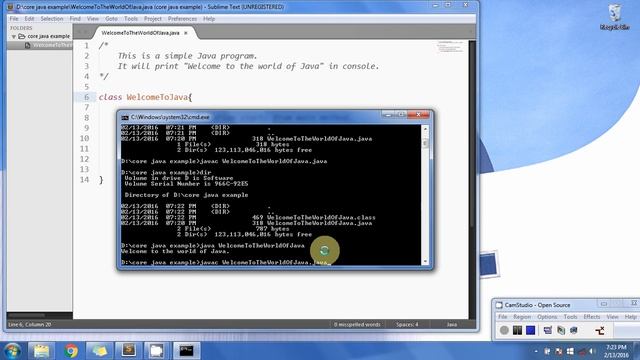Select the core java example folder row
Viewport: 640px width, 360px height.
[40, 36]
